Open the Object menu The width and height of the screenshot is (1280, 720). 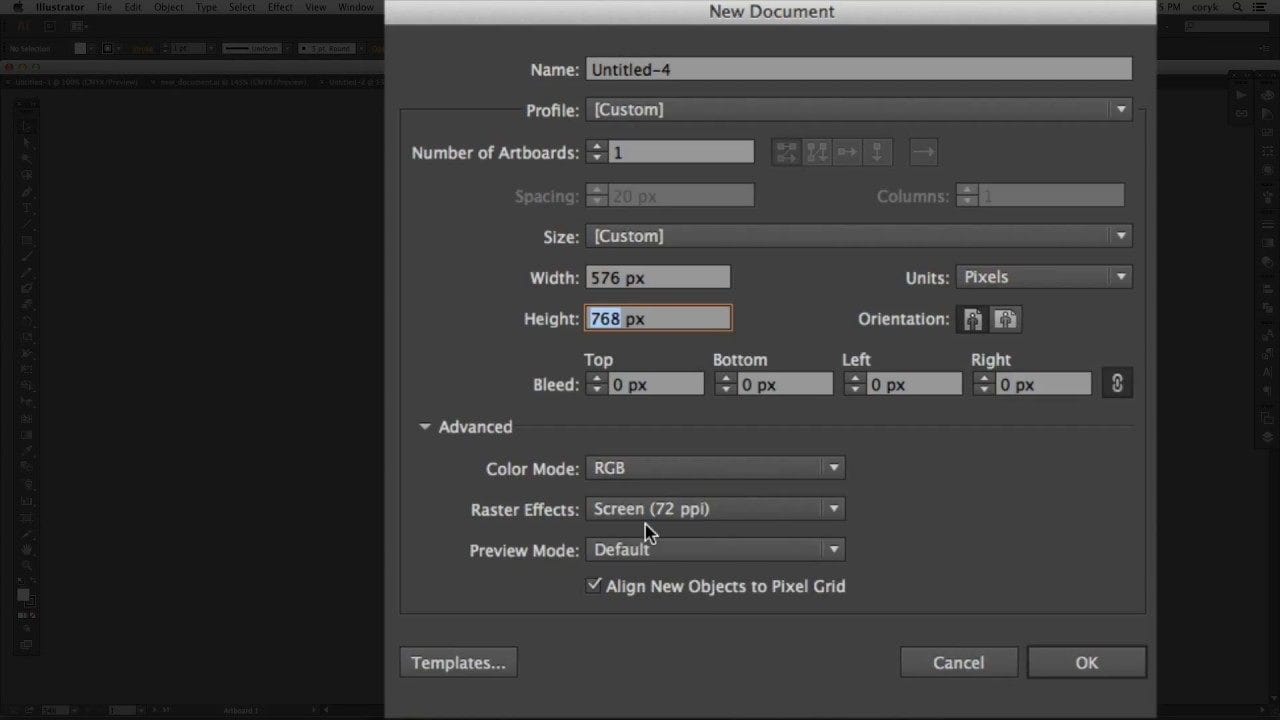pos(168,7)
